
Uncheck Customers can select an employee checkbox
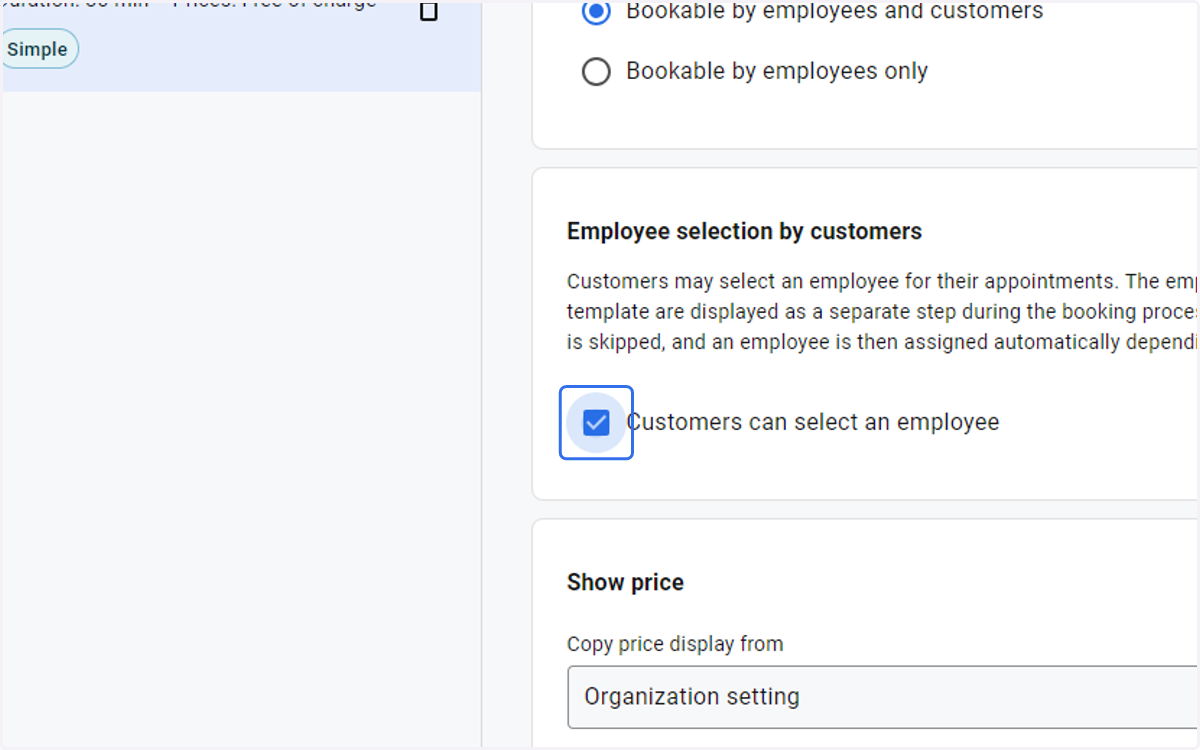pyautogui.click(x=596, y=422)
